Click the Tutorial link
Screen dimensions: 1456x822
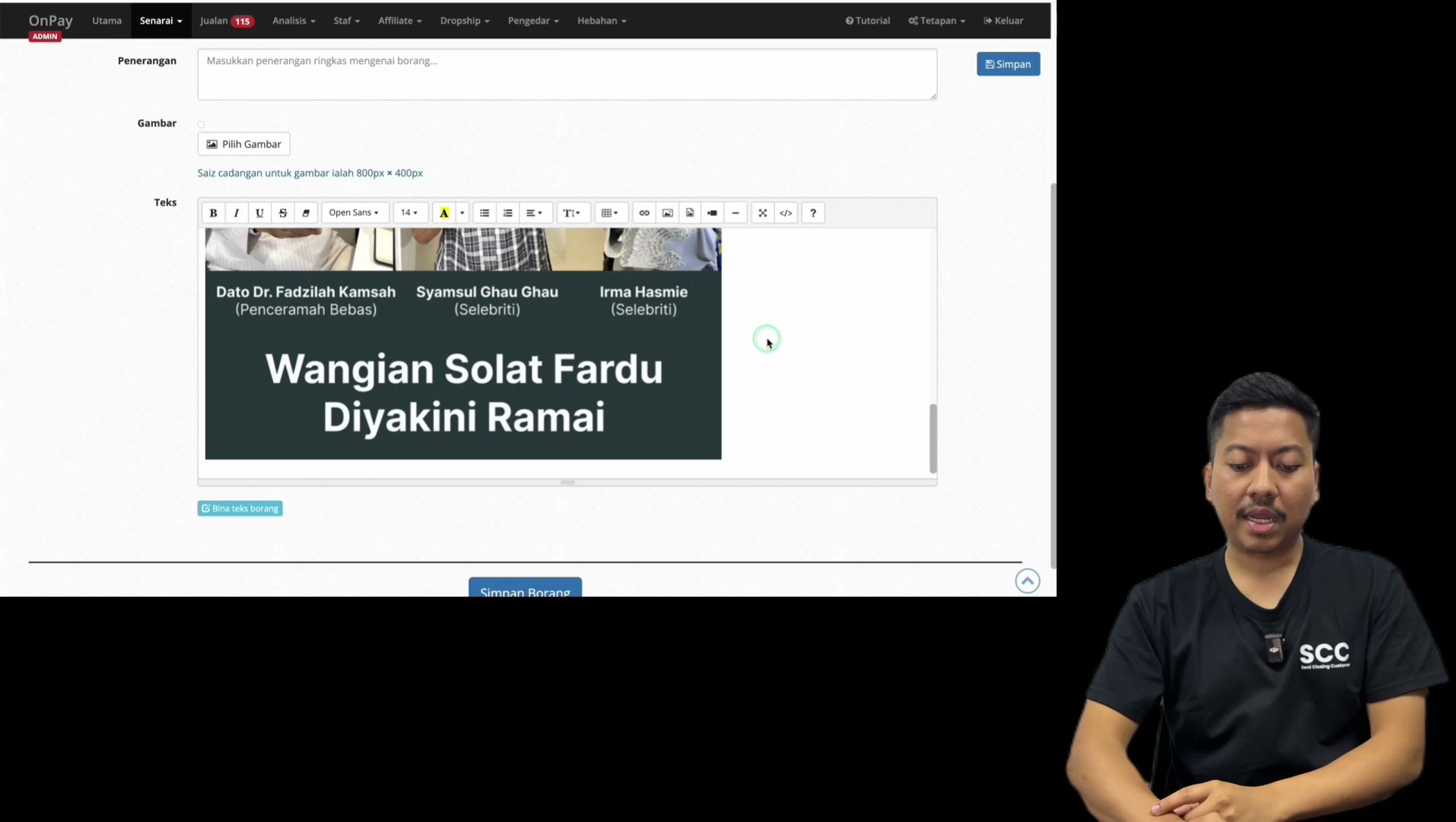click(x=867, y=21)
